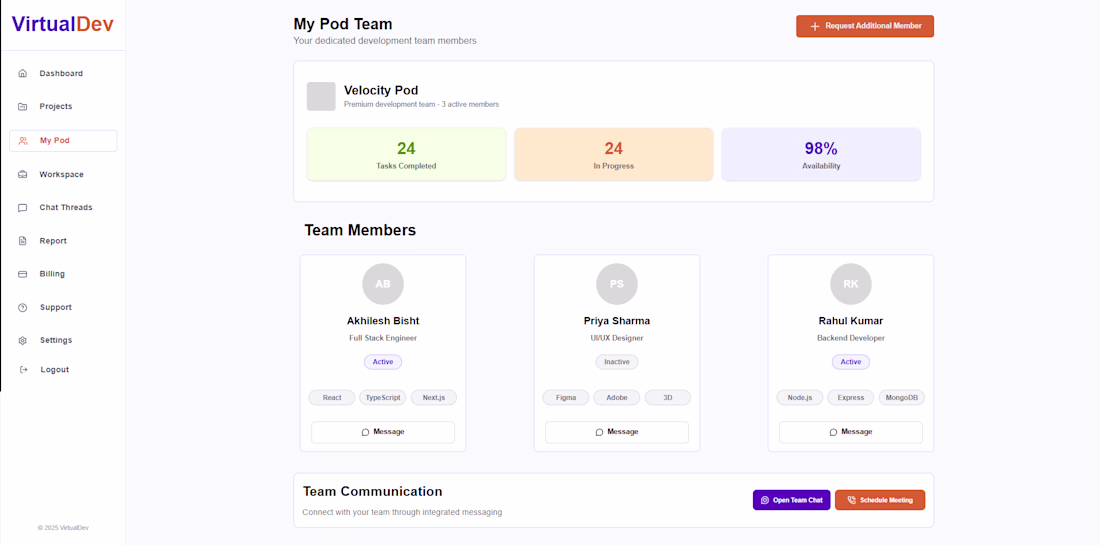Screen dimensions: 1100x545
Task: Click the Billing card icon
Action: (22, 274)
